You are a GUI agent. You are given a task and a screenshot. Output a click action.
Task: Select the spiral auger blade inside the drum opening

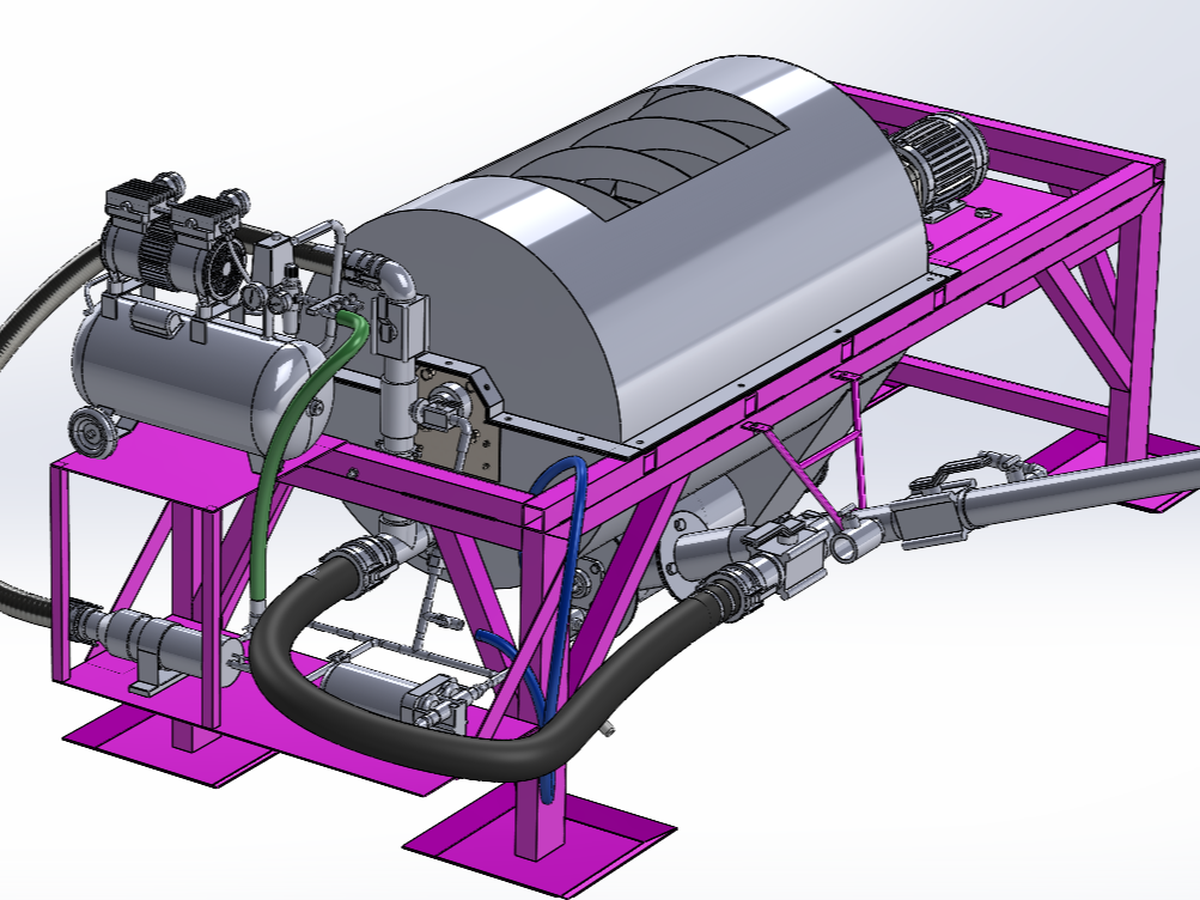coord(640,150)
